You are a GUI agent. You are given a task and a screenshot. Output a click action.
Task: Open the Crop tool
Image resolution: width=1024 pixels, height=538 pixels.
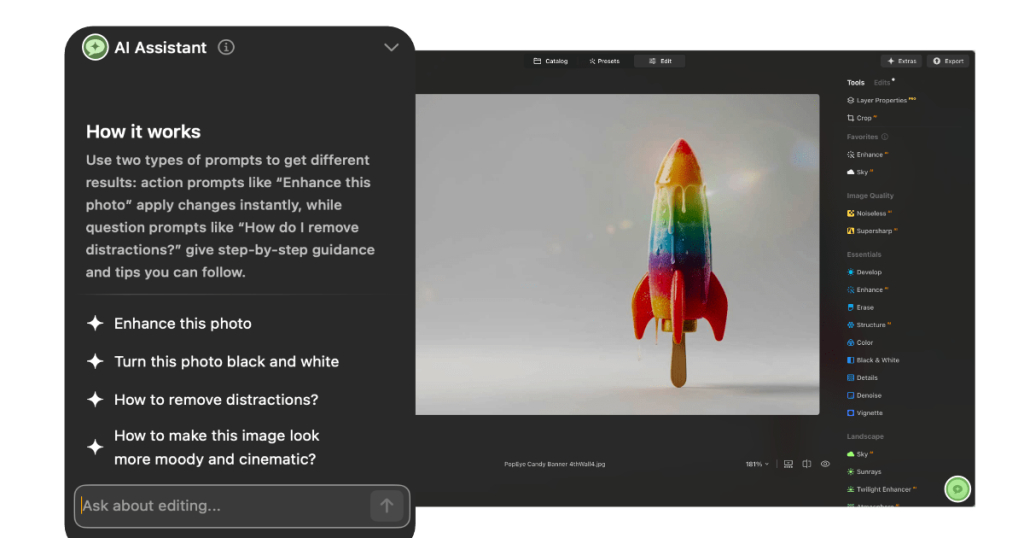pyautogui.click(x=861, y=118)
